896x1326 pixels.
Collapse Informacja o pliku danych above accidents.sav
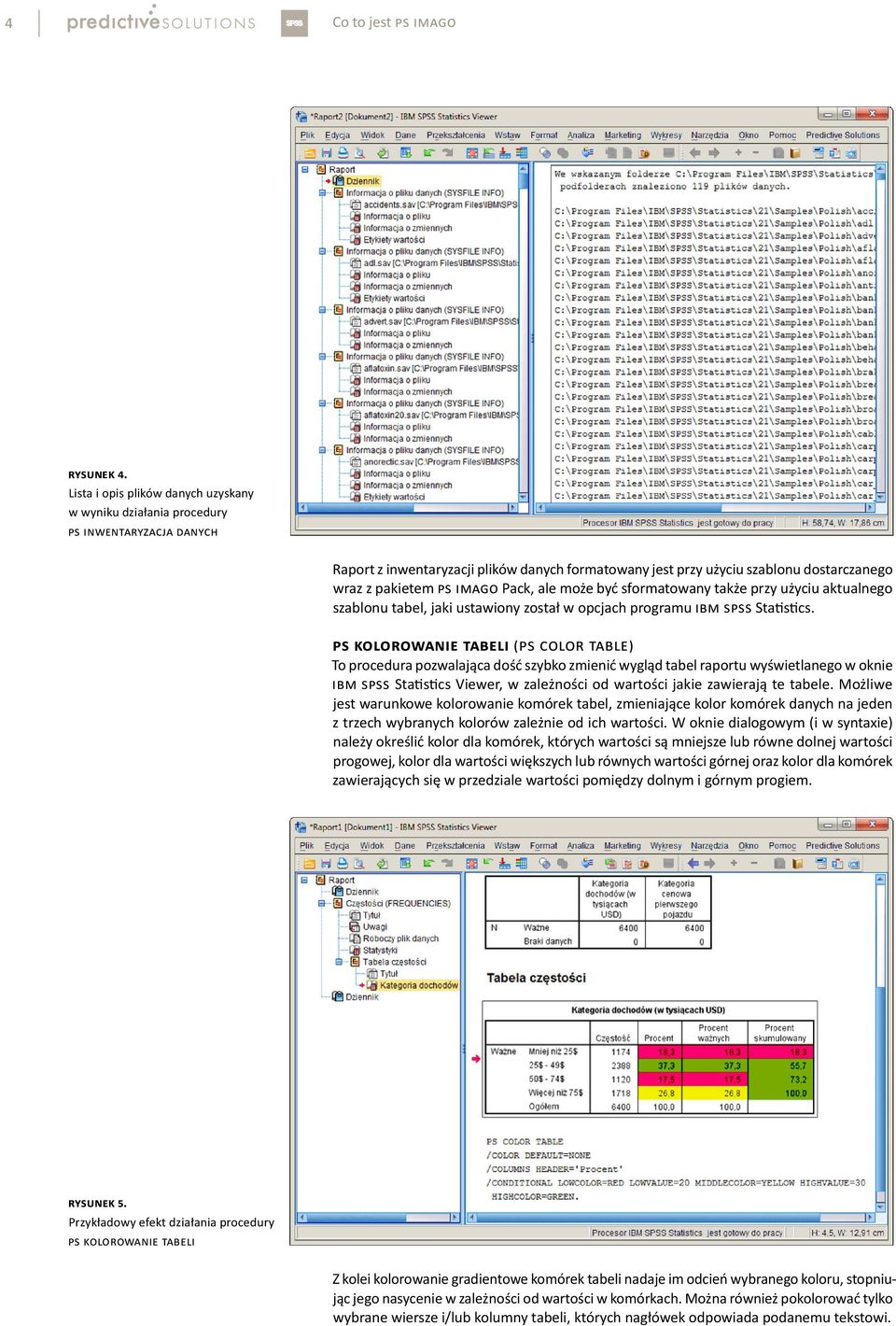(323, 193)
